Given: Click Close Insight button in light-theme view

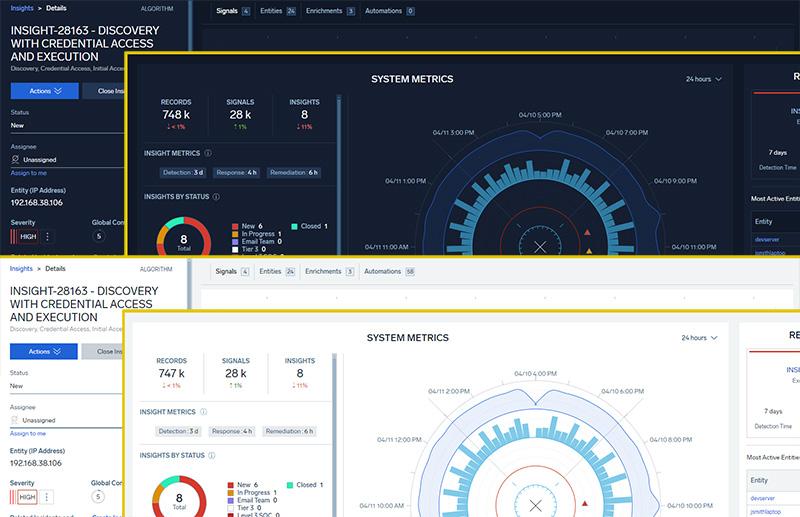Looking at the screenshot, I should [102, 351].
